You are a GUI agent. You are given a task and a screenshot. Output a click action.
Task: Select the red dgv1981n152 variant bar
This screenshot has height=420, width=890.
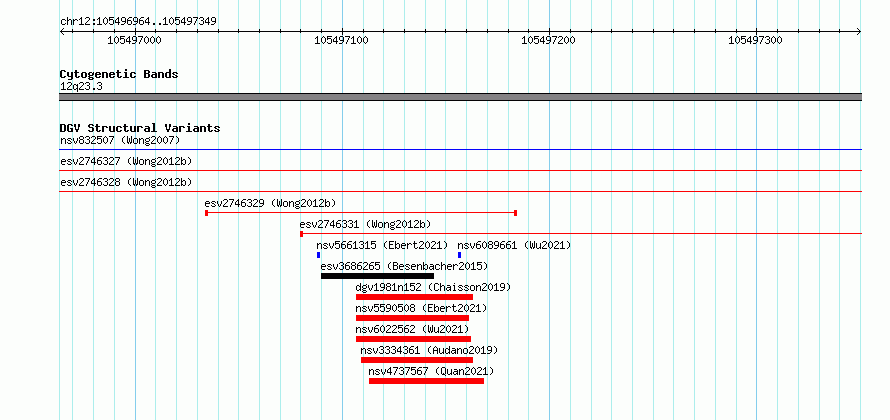coord(414,297)
